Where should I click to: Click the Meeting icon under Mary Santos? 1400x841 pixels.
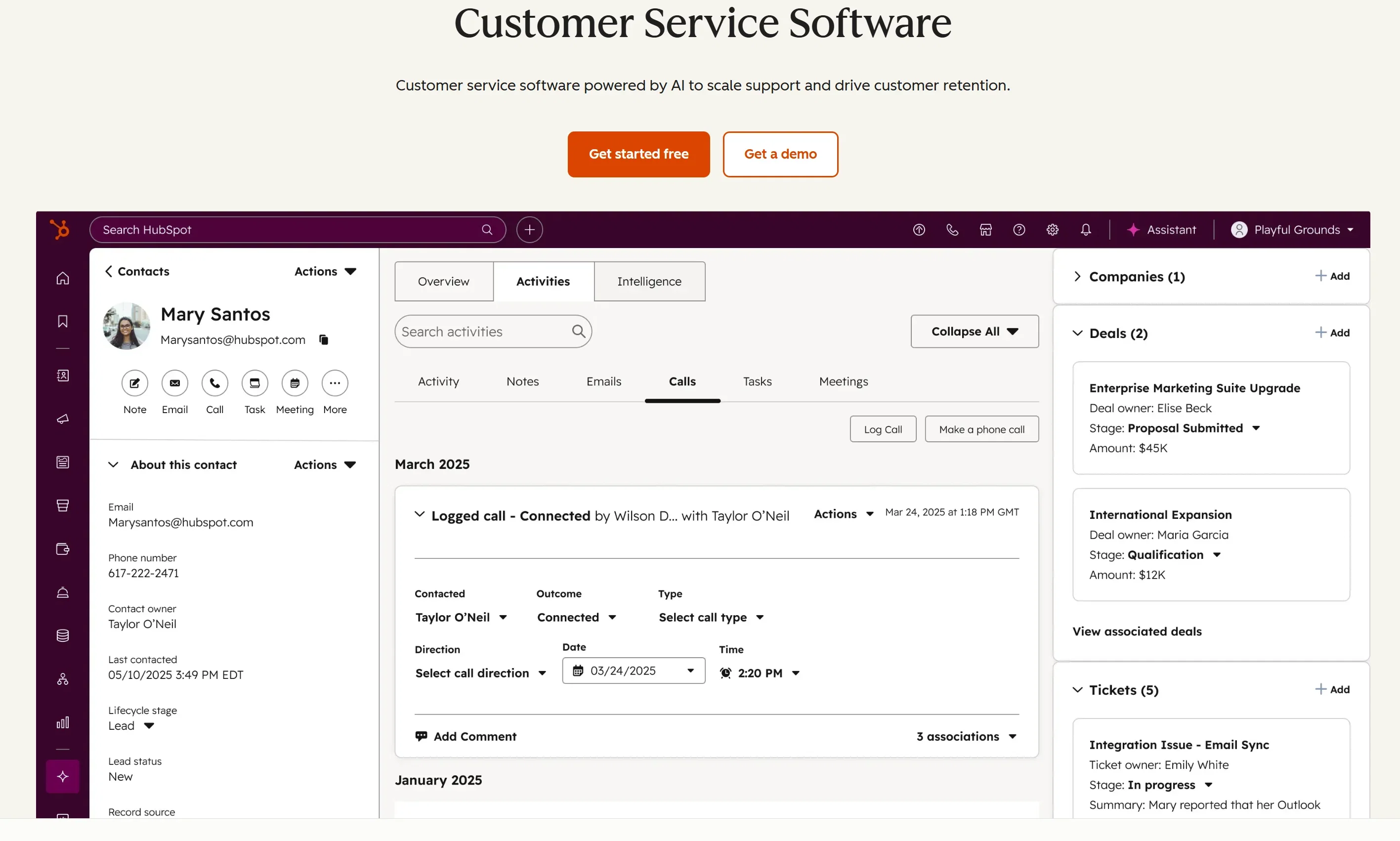pyautogui.click(x=295, y=383)
